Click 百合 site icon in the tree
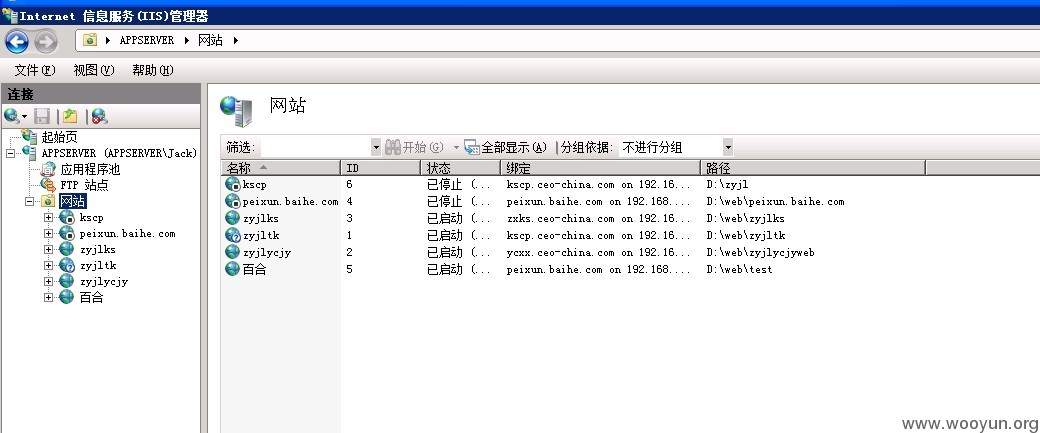 [67, 297]
